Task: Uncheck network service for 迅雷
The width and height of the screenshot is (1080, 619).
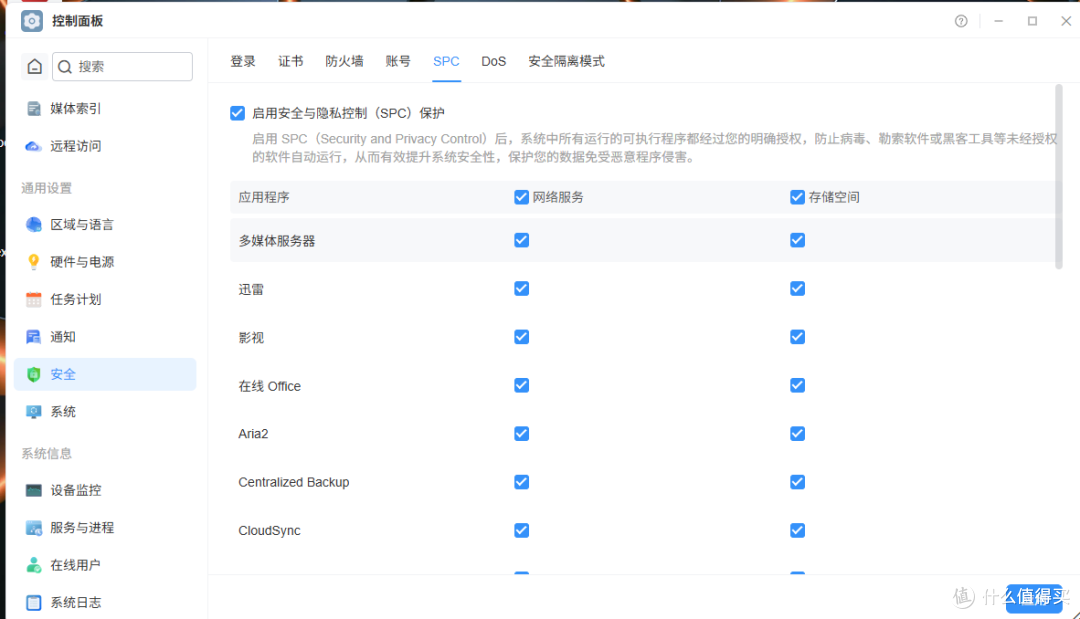Action: coord(521,288)
